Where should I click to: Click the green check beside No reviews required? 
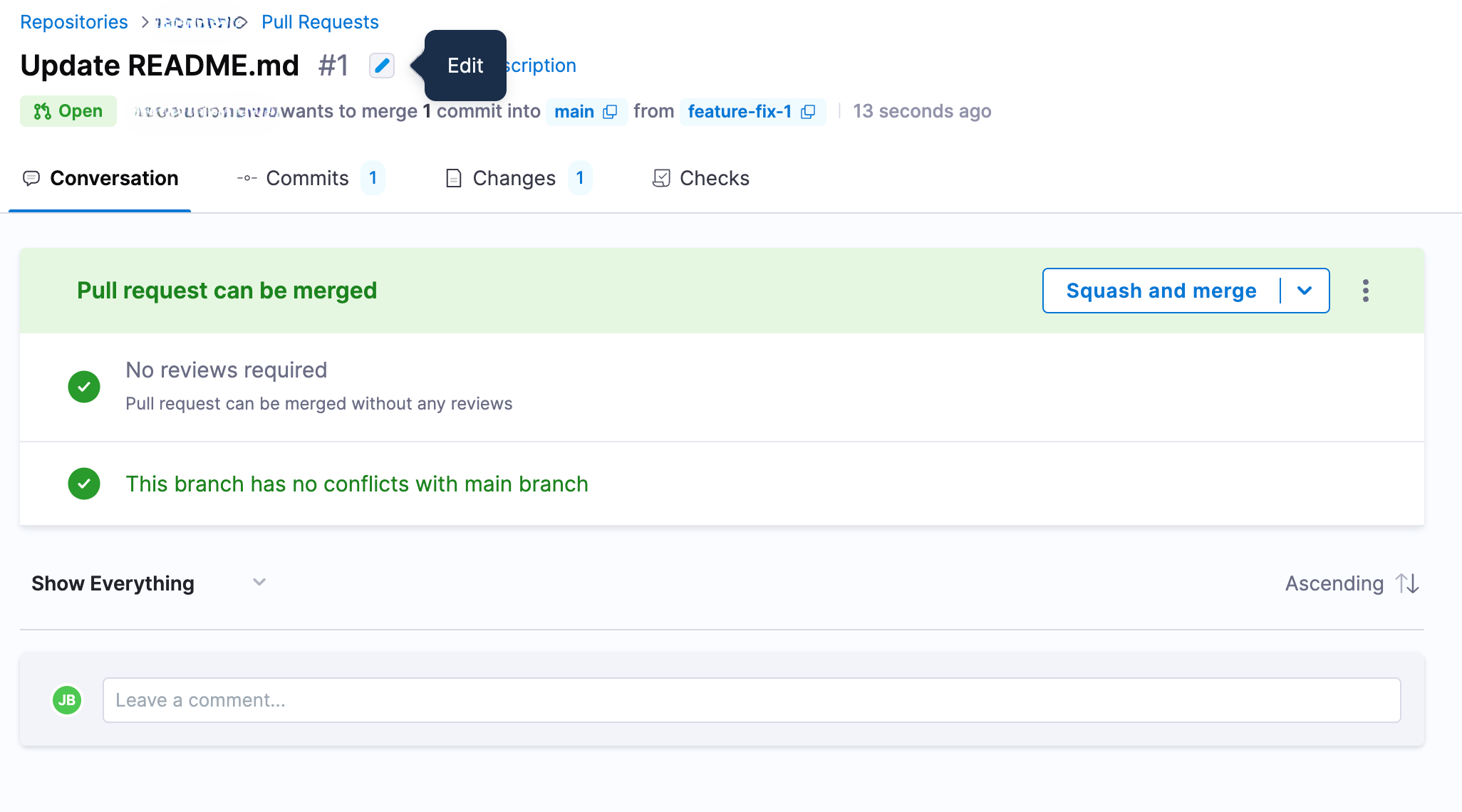pyautogui.click(x=84, y=387)
